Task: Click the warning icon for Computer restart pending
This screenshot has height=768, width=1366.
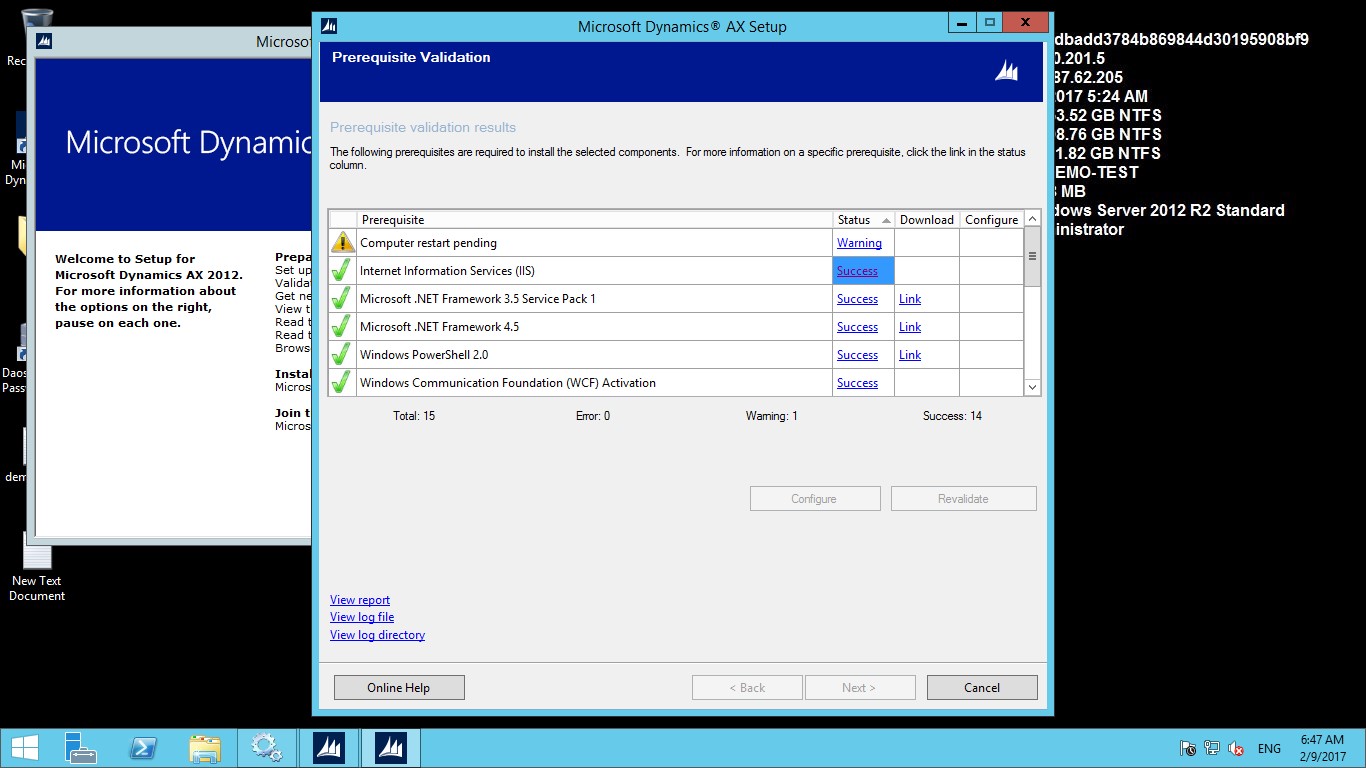Action: click(x=343, y=242)
